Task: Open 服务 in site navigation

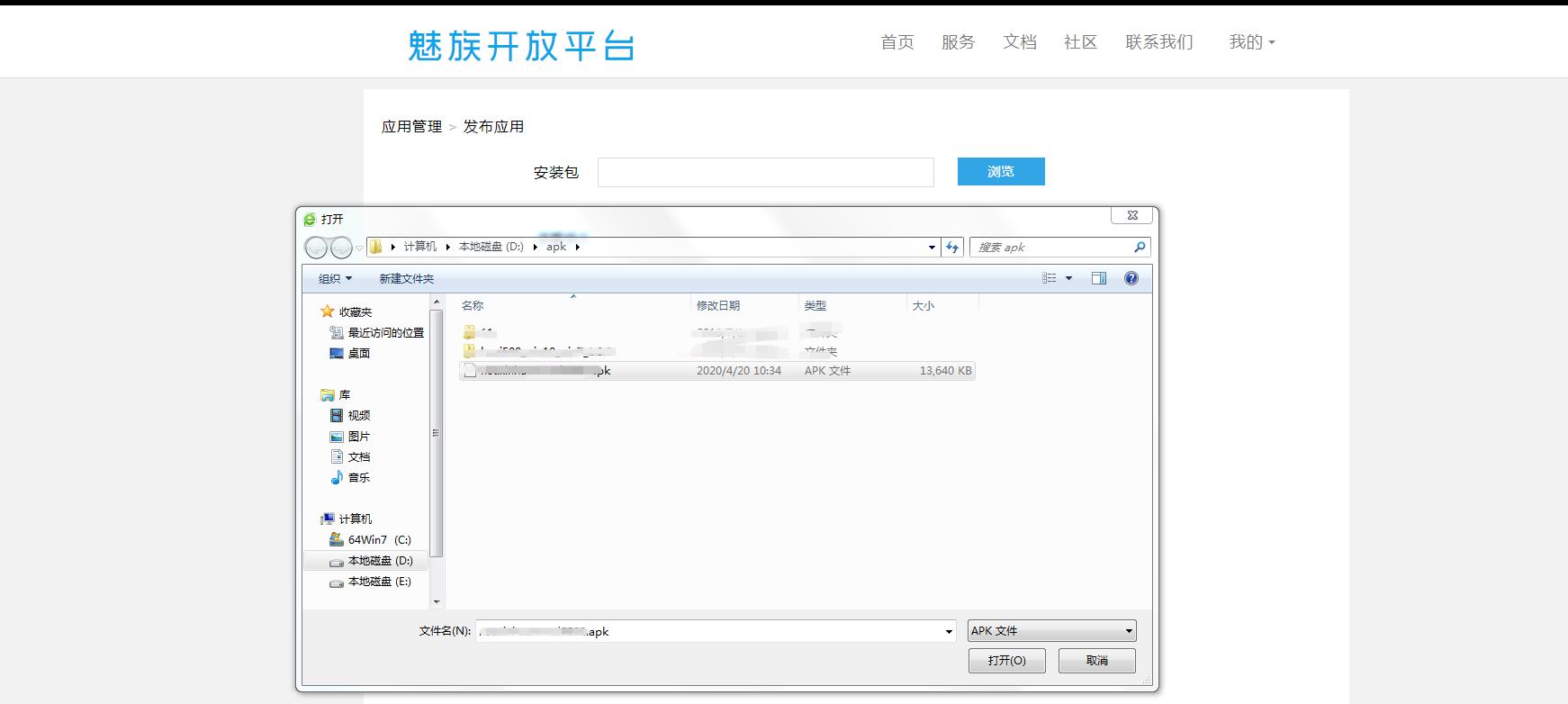Action: (x=958, y=42)
